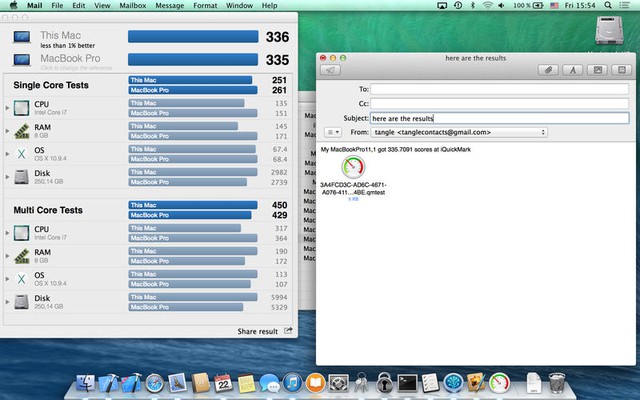Click the clock showing Fri 15:54
This screenshot has height=400, width=640.
(x=580, y=5)
